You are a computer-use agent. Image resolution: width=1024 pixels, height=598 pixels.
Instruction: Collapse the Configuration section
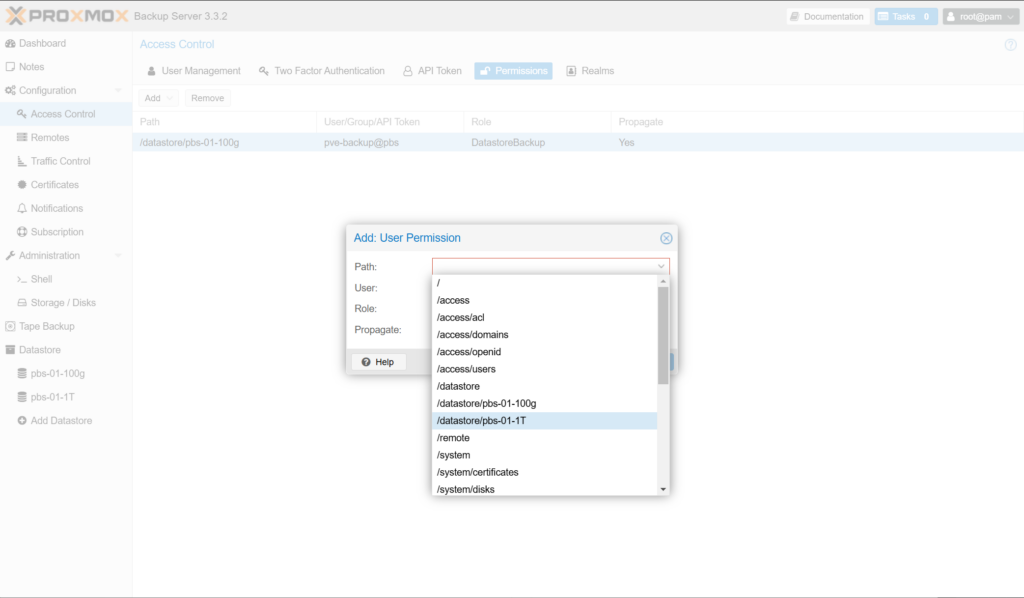pos(119,90)
